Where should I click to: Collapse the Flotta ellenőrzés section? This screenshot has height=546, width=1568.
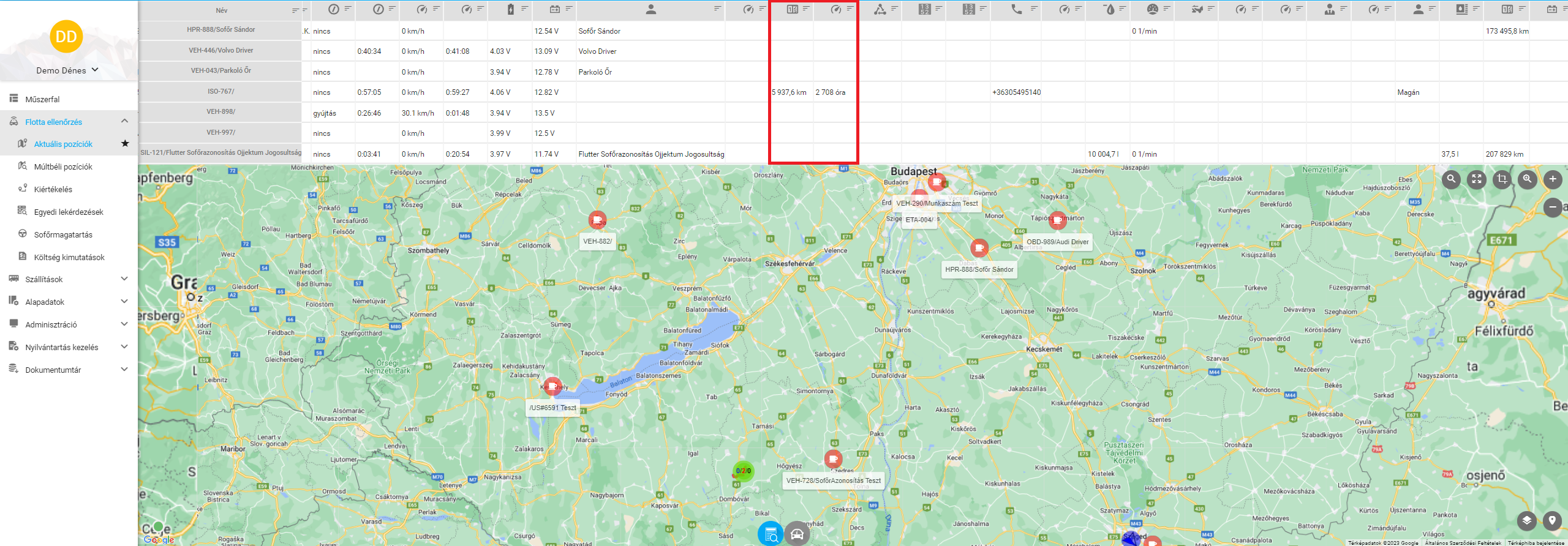click(x=124, y=121)
